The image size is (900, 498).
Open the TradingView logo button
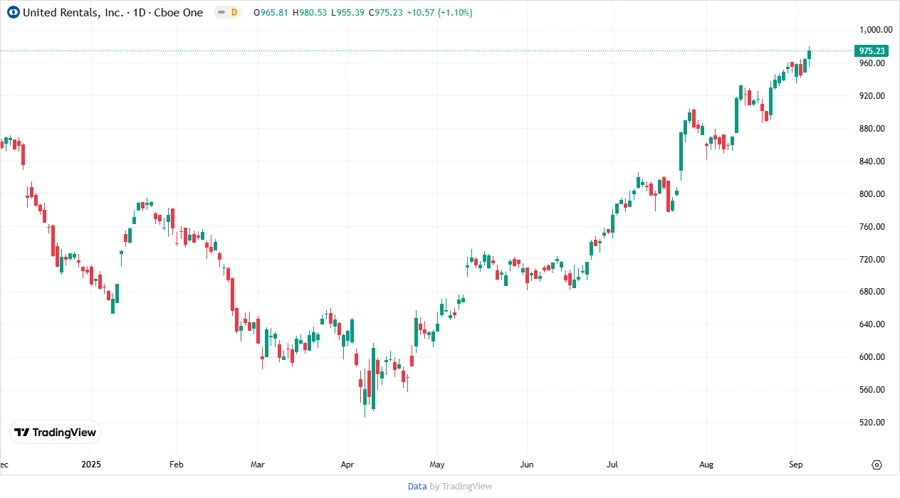point(56,432)
